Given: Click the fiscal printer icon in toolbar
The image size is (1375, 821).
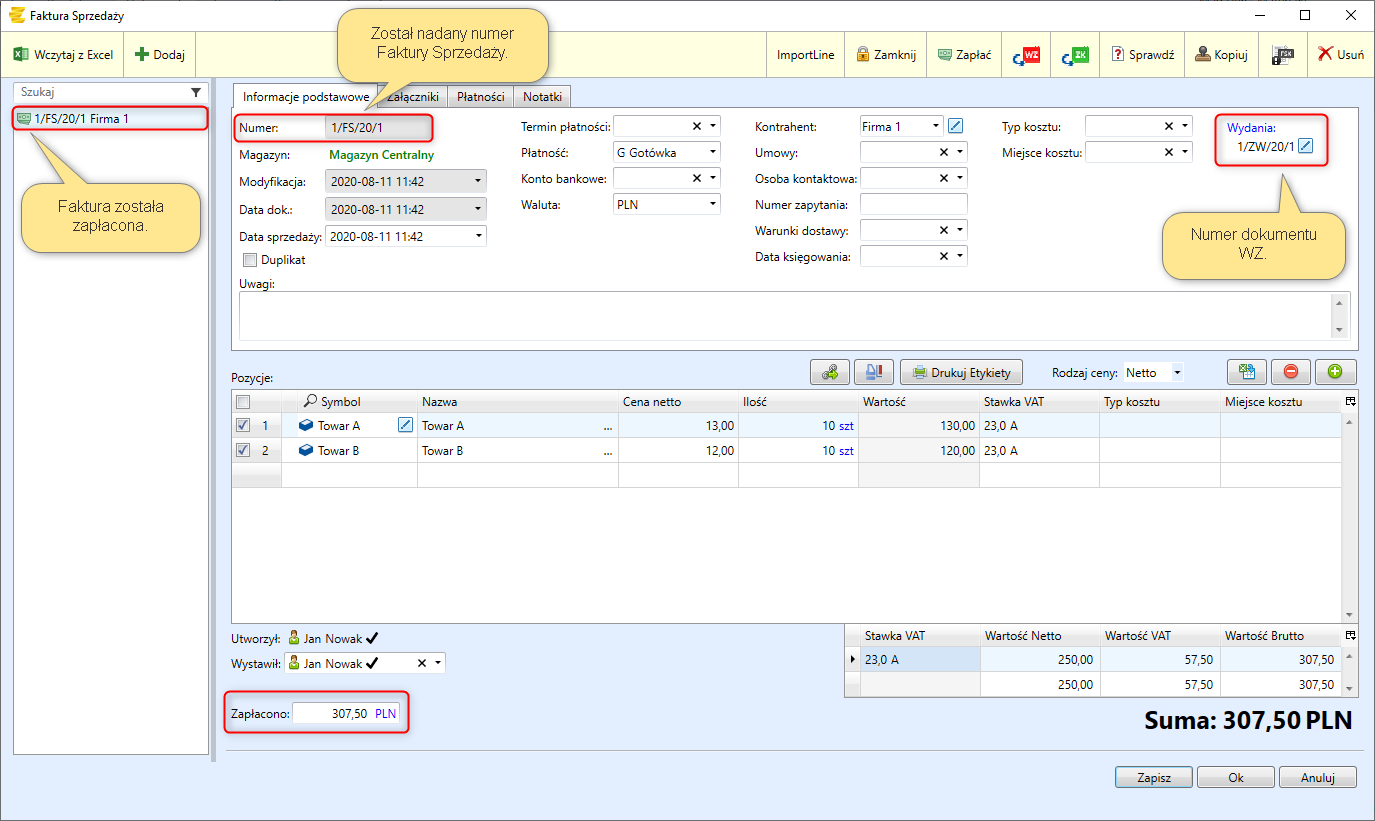Looking at the screenshot, I should click(x=1282, y=55).
